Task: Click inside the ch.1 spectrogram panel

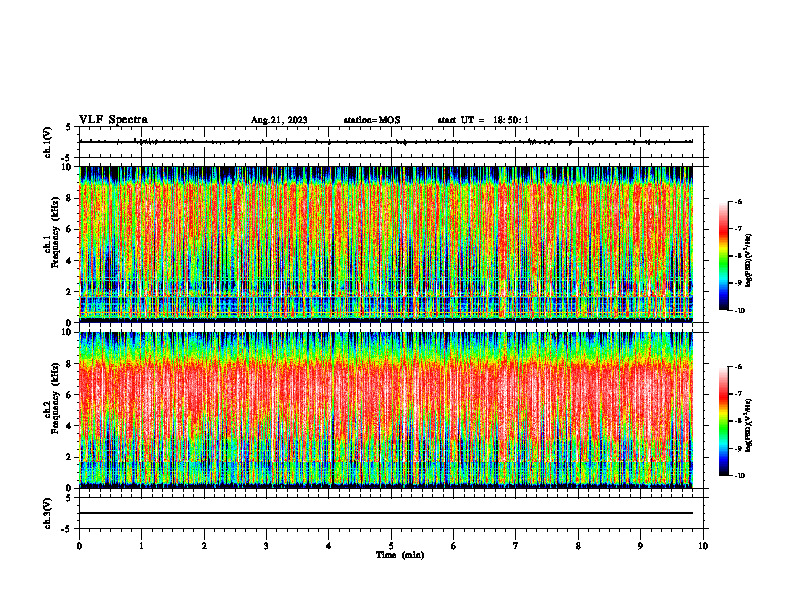Action: point(386,244)
